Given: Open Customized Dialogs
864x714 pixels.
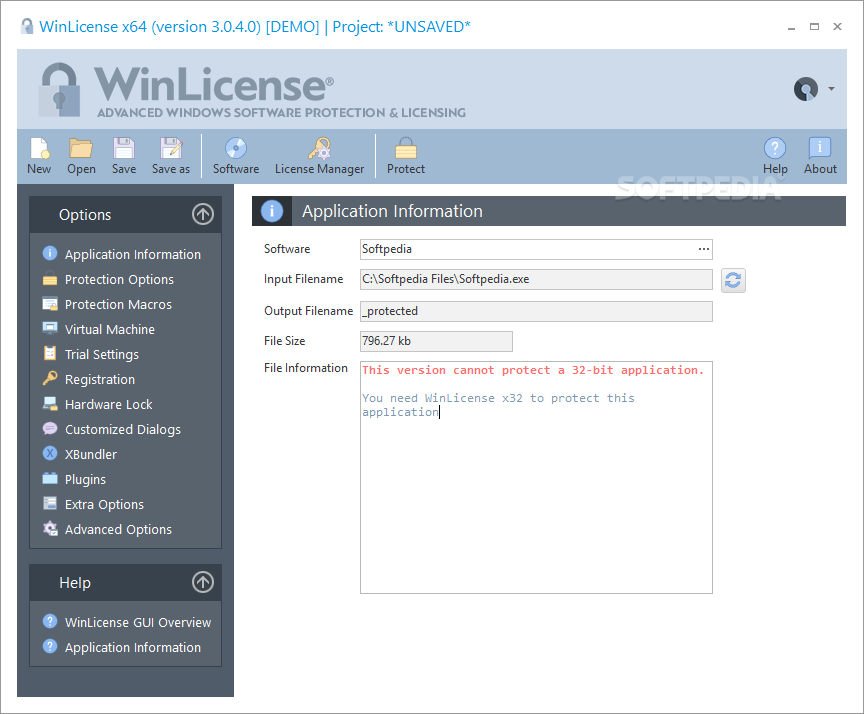Looking at the screenshot, I should point(122,429).
